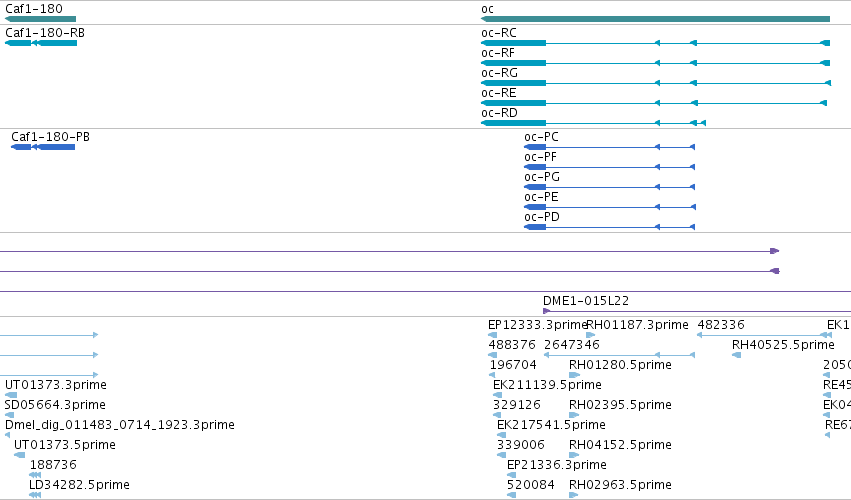Choose the RH04152.5prime label
The image size is (851, 500).
(620, 445)
